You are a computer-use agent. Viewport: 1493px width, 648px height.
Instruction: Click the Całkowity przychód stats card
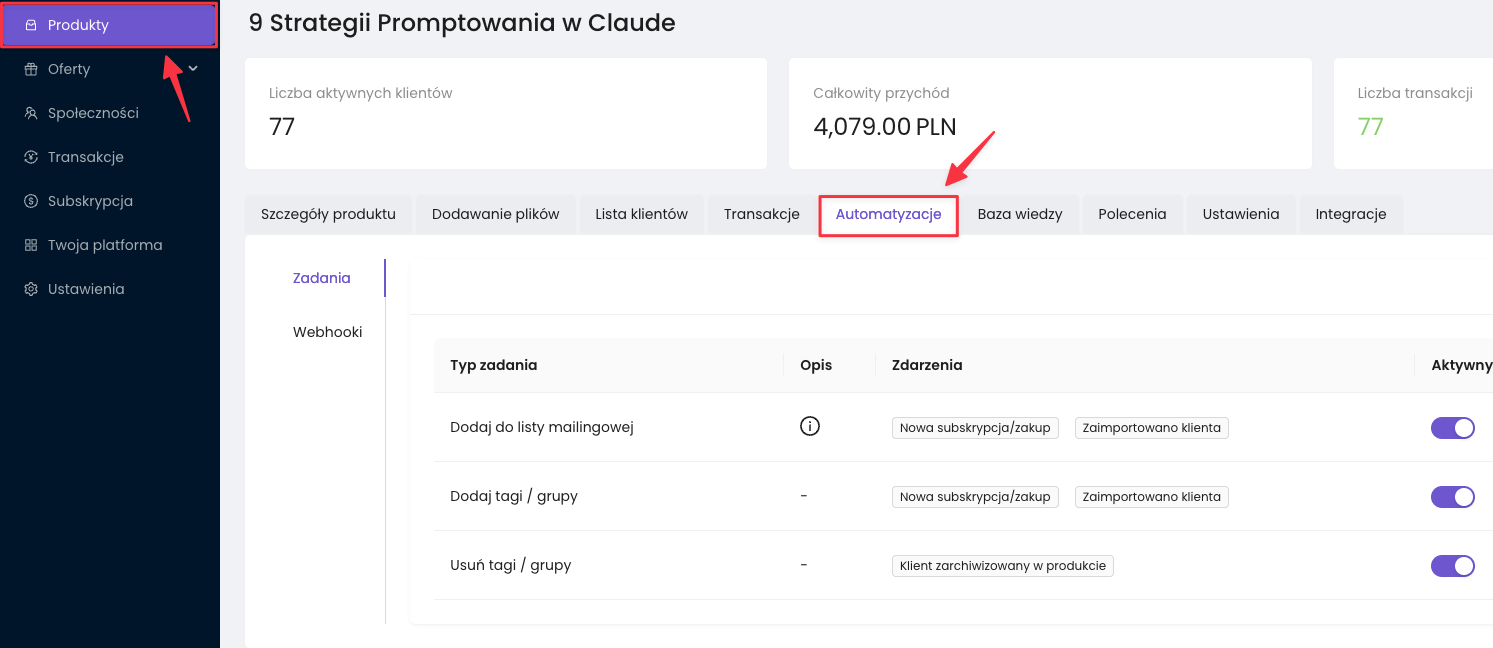click(x=1050, y=113)
